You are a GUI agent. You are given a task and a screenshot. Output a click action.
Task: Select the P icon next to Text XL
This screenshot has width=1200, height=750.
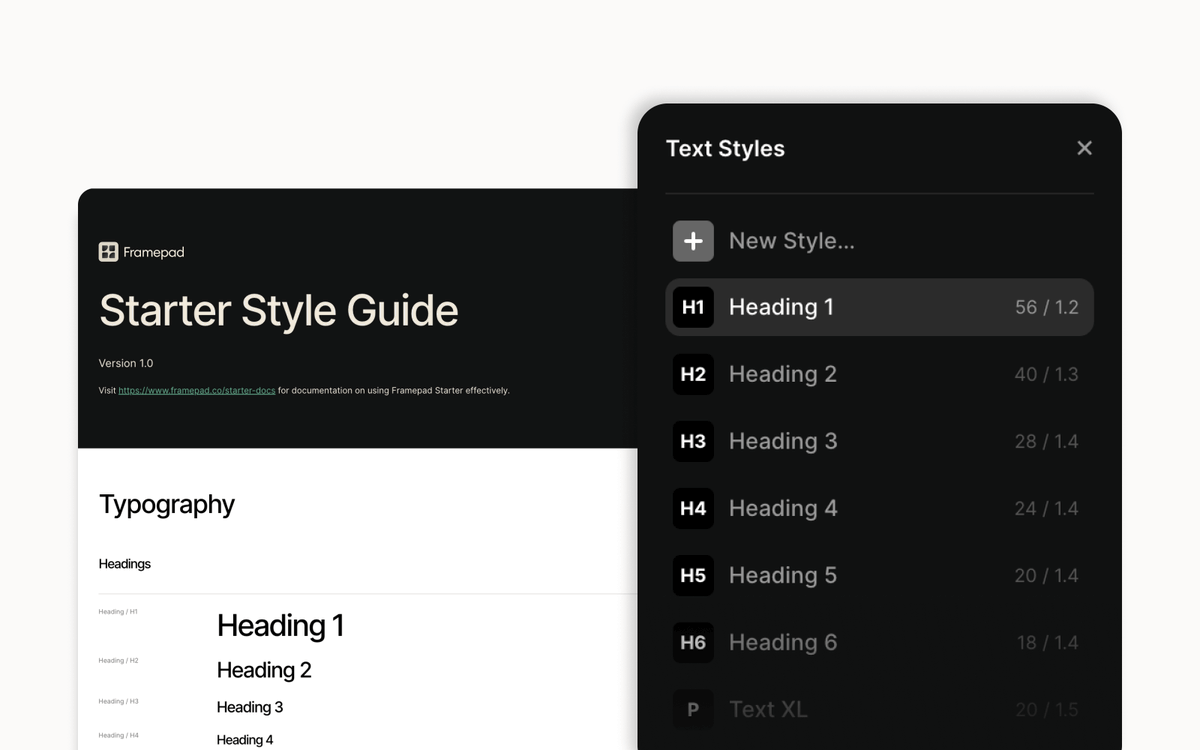pos(693,709)
